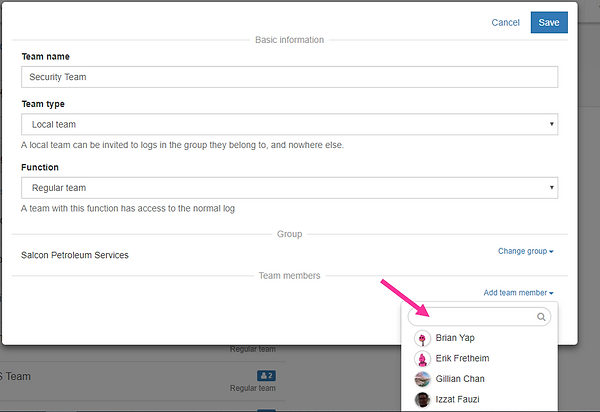
Task: Click the function description about normal log
Action: [128, 208]
